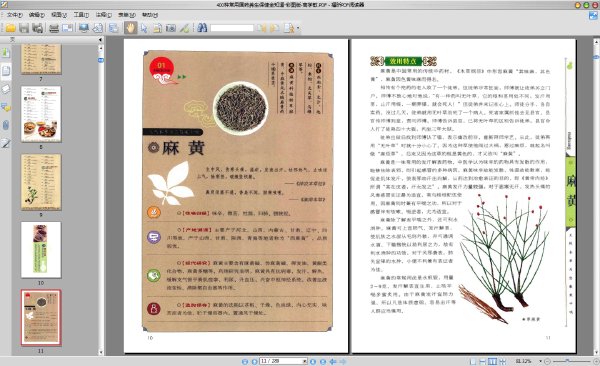The width and height of the screenshot is (600, 366).
Task: Click the Find Previous icon
Action: [x=261, y=28]
